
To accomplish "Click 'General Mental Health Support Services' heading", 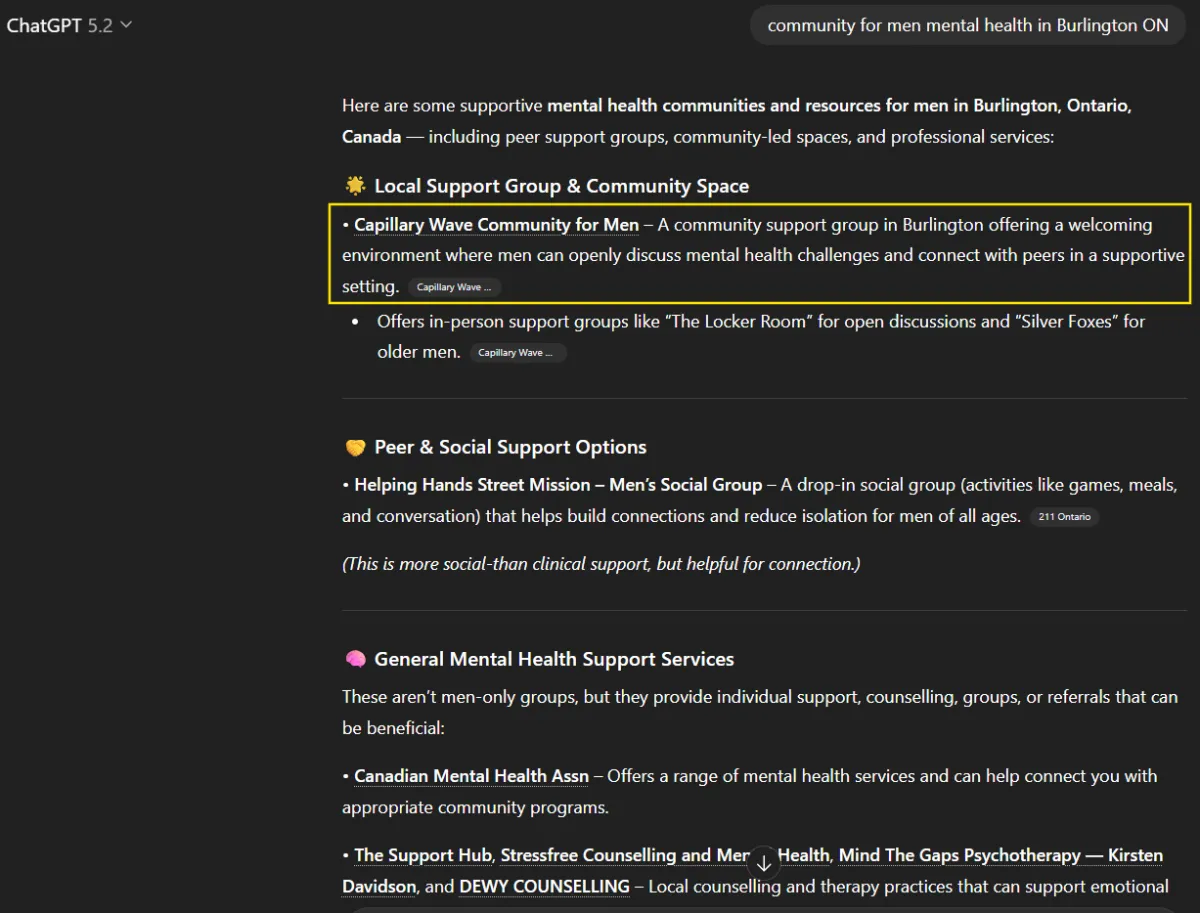I will pos(554,659).
